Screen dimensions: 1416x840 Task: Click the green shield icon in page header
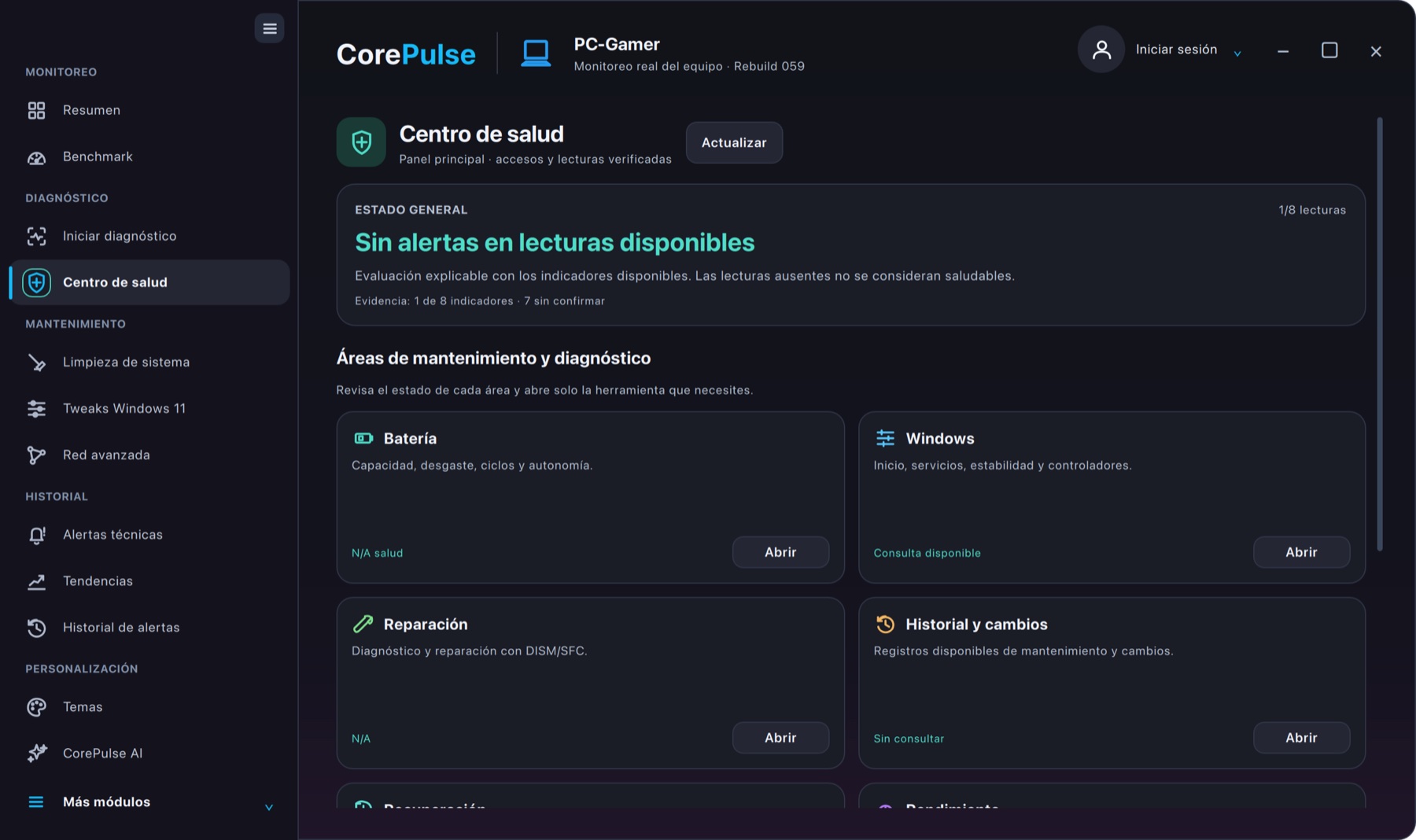361,142
